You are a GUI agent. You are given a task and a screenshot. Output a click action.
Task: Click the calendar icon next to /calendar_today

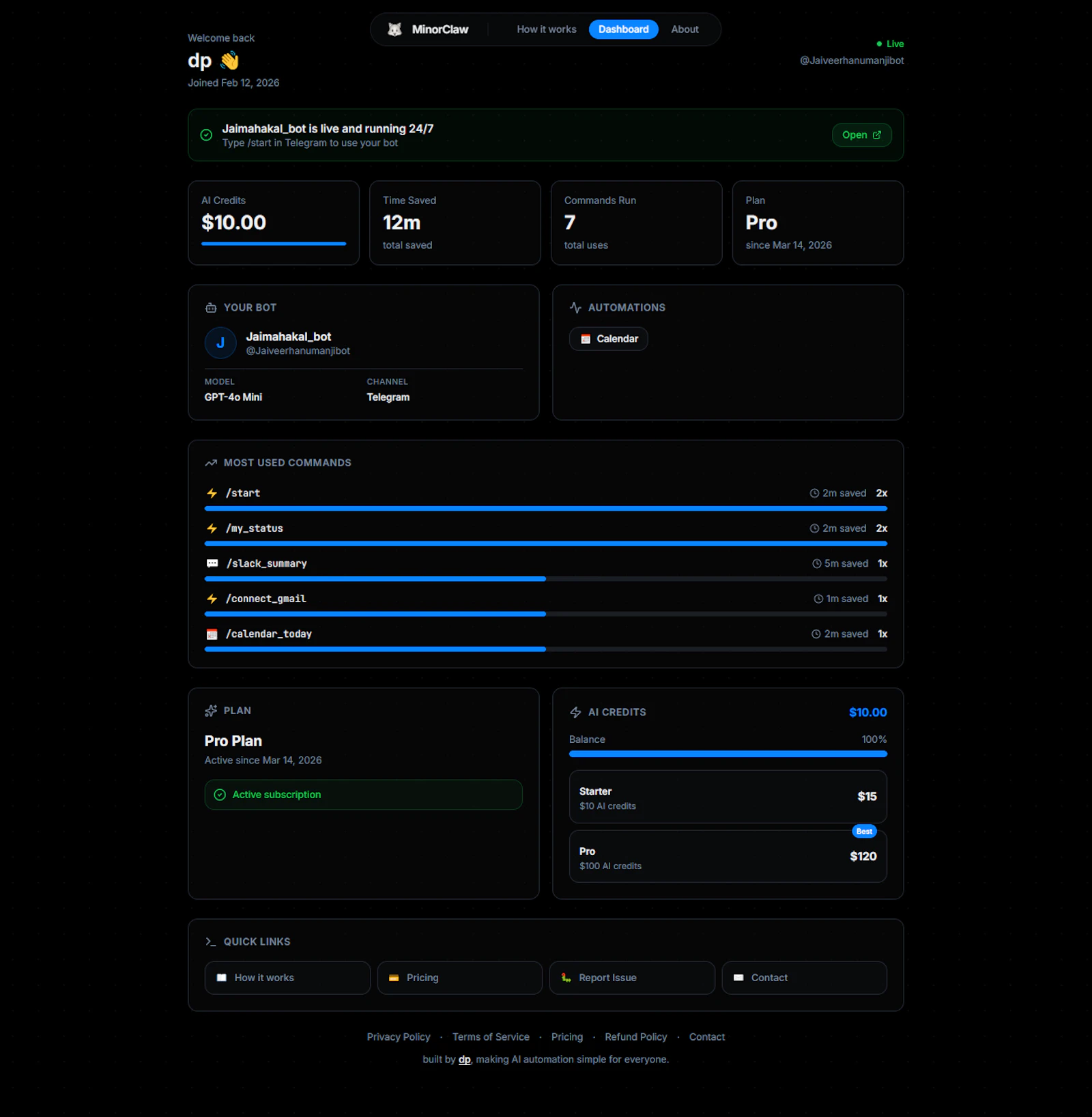[x=212, y=634]
